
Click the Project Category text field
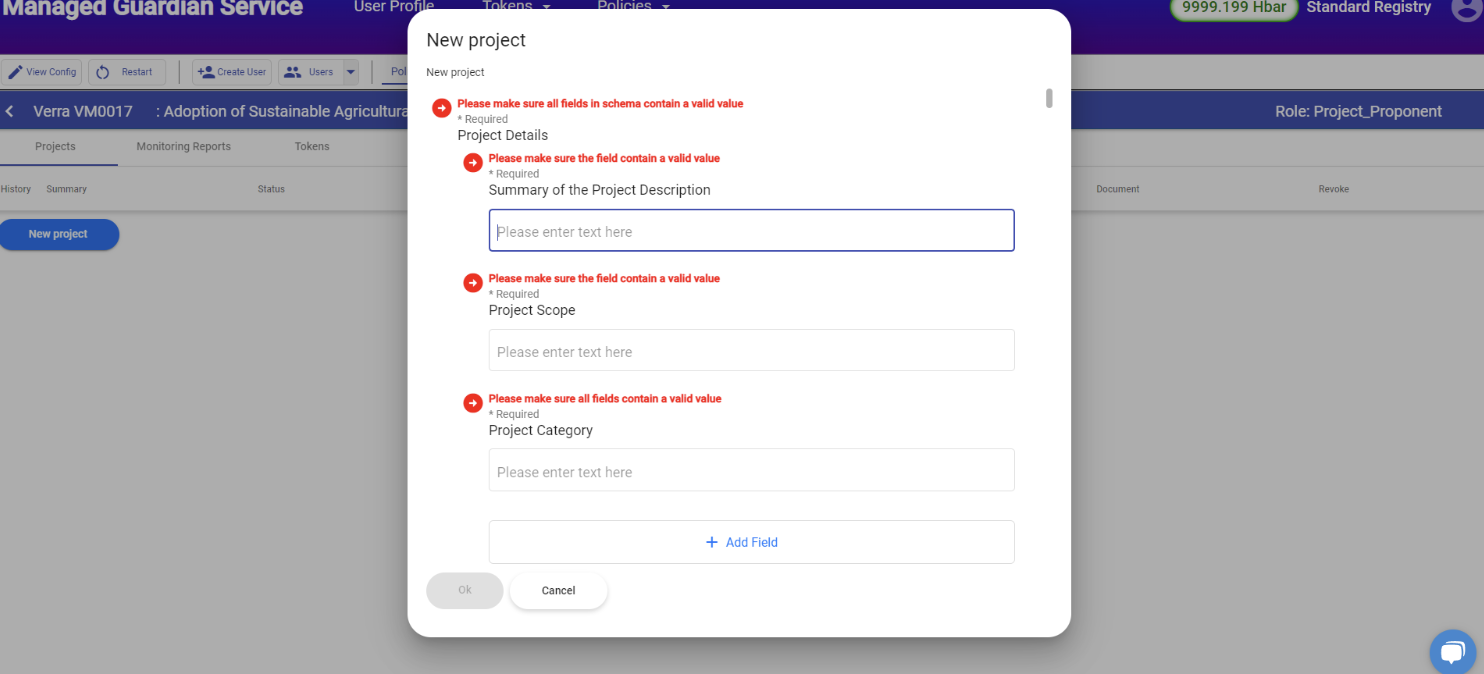(x=751, y=471)
